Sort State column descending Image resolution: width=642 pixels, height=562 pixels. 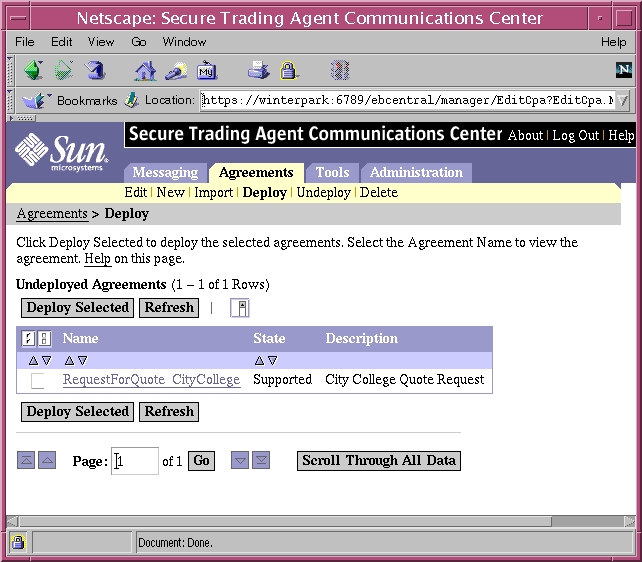coord(273,360)
